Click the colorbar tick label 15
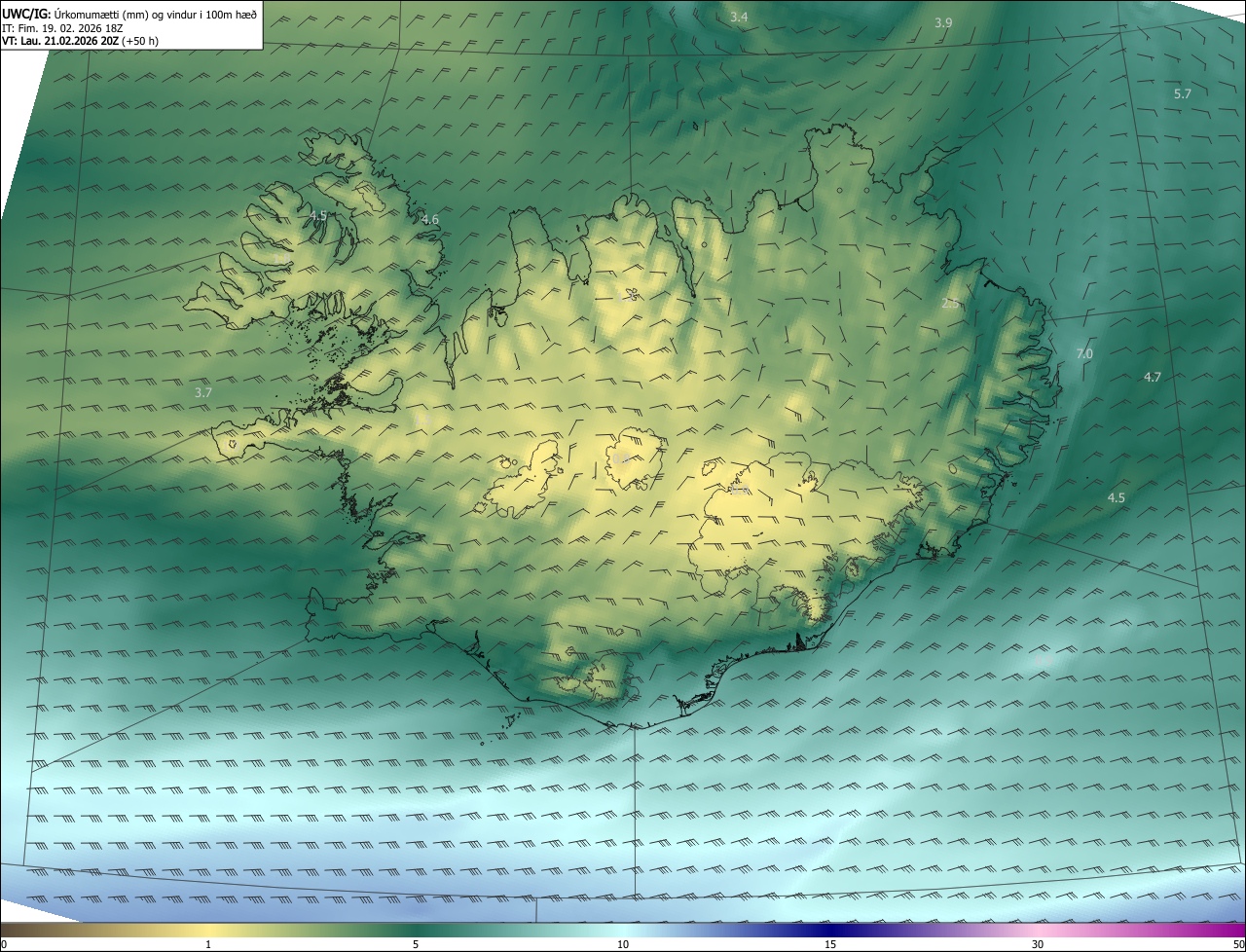 [830, 944]
